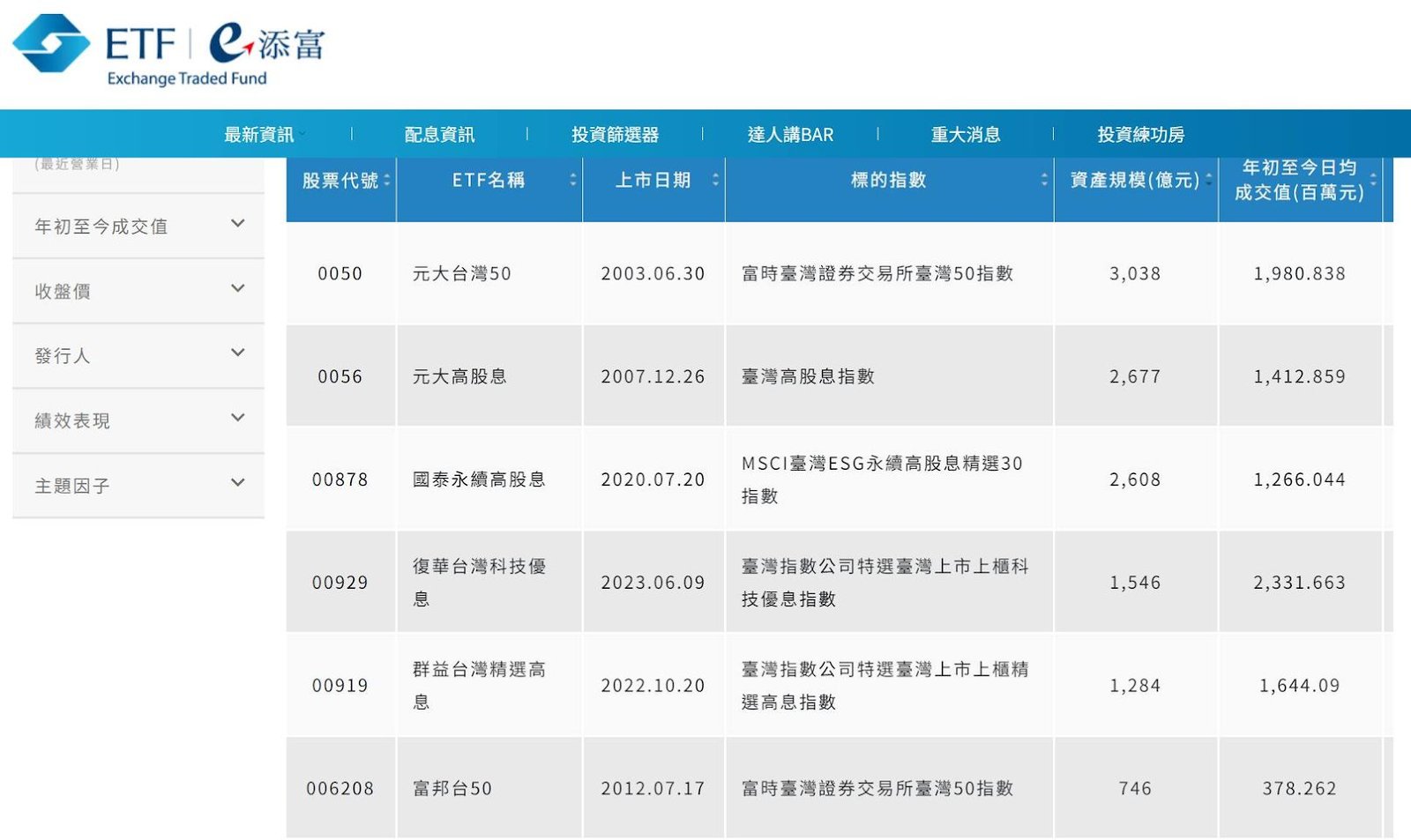Expand the 發行人 filter section
Screen dimensions: 1411x840
(x=138, y=355)
